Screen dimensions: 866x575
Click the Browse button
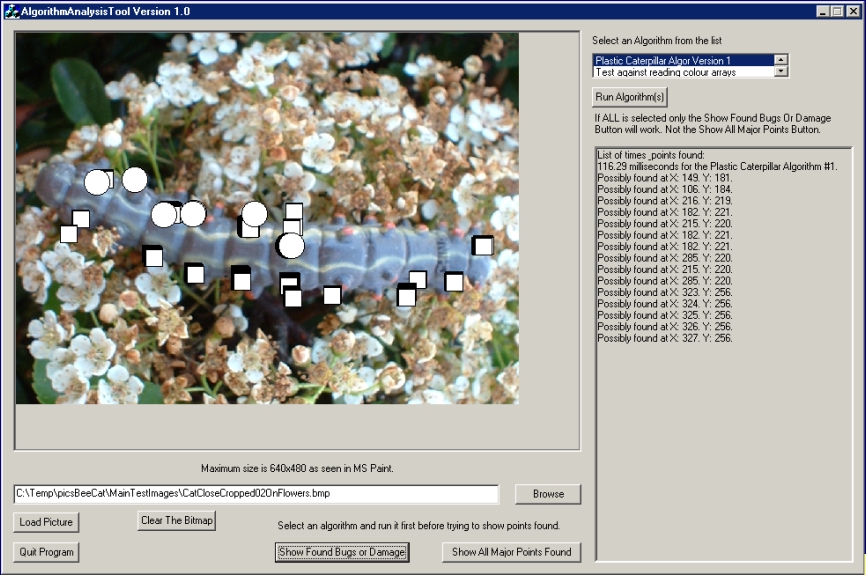click(x=548, y=494)
